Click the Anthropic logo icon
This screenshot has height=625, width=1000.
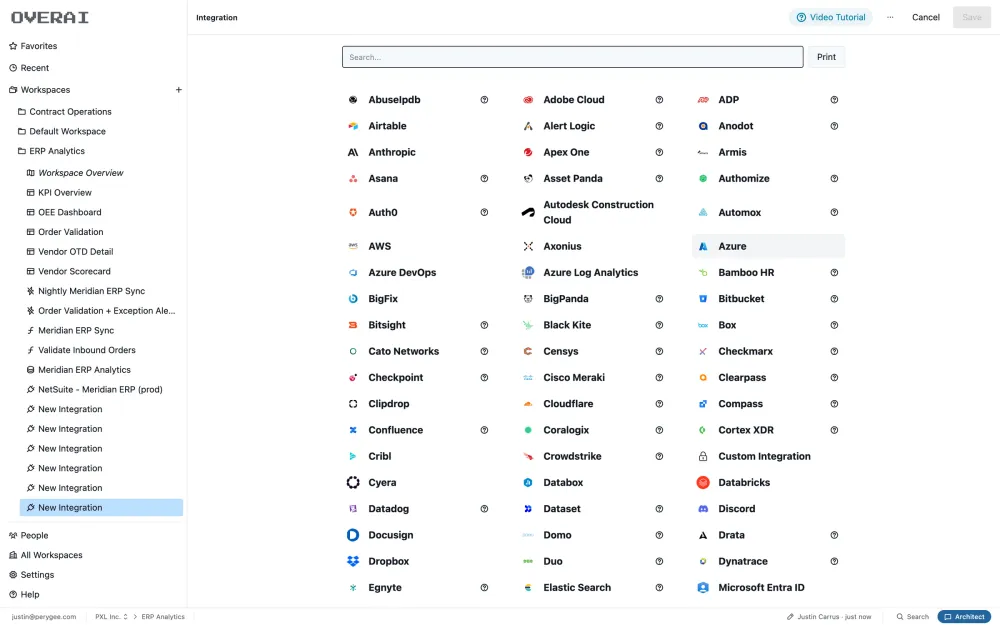(353, 152)
